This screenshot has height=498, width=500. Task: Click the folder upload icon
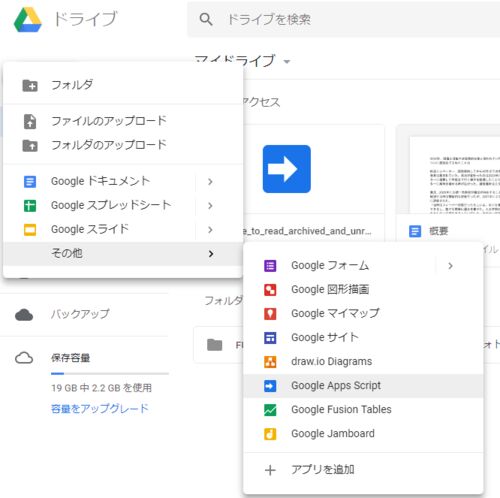click(x=30, y=145)
